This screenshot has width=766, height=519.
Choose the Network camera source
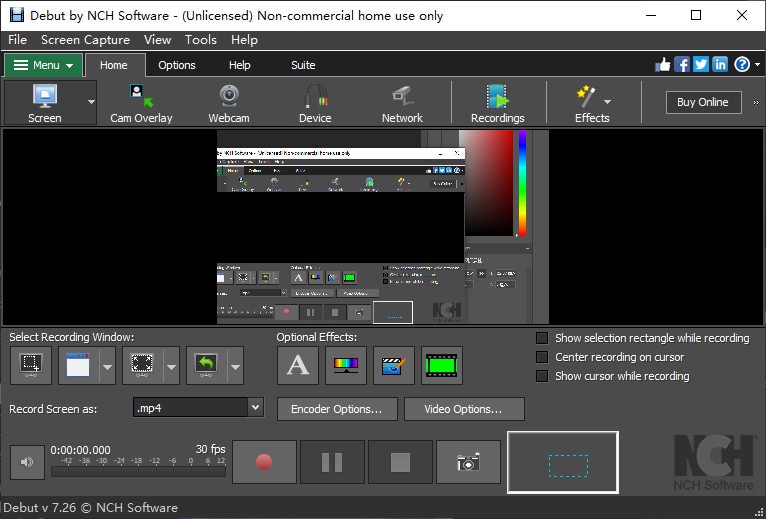(402, 103)
